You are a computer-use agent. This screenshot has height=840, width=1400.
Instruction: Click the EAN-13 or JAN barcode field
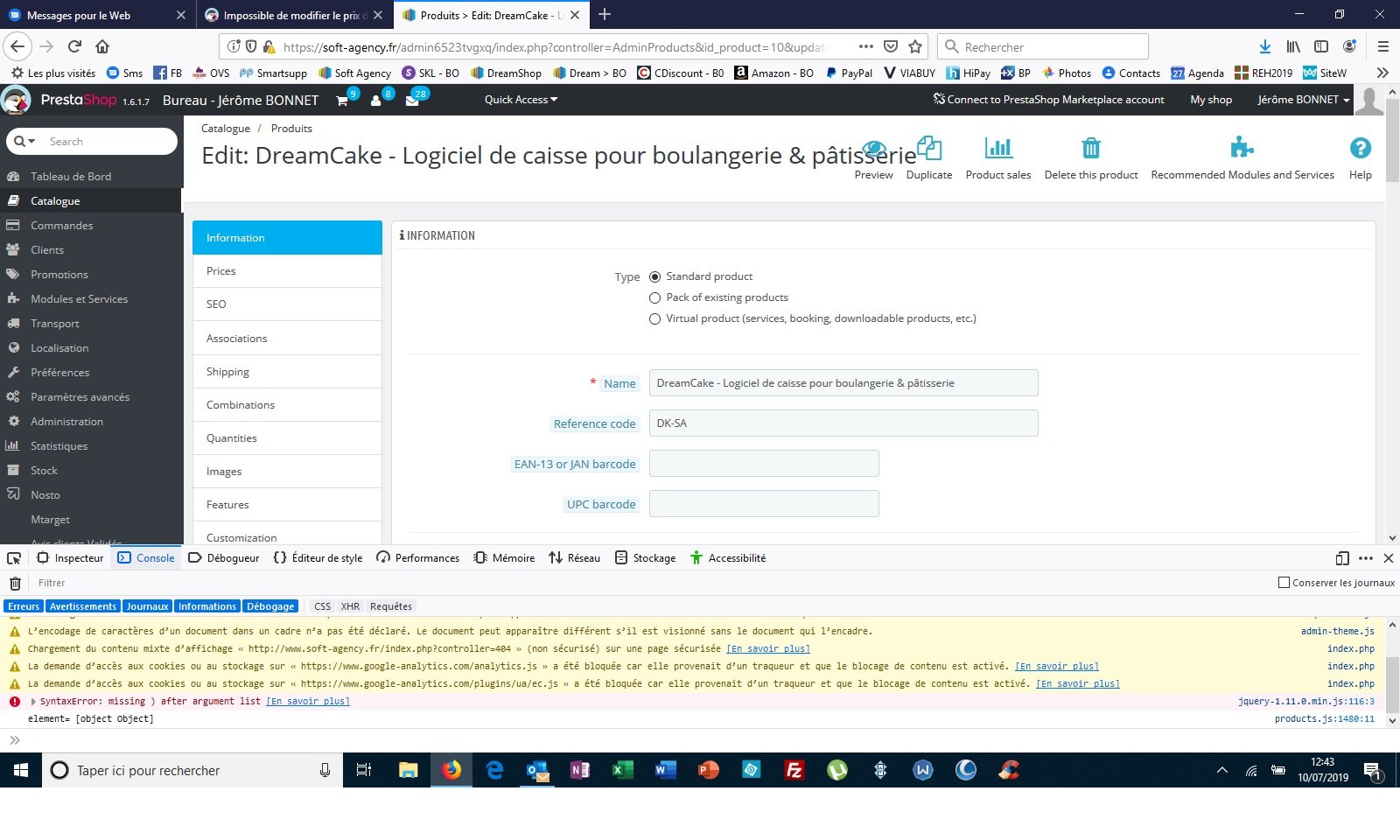[x=764, y=464]
